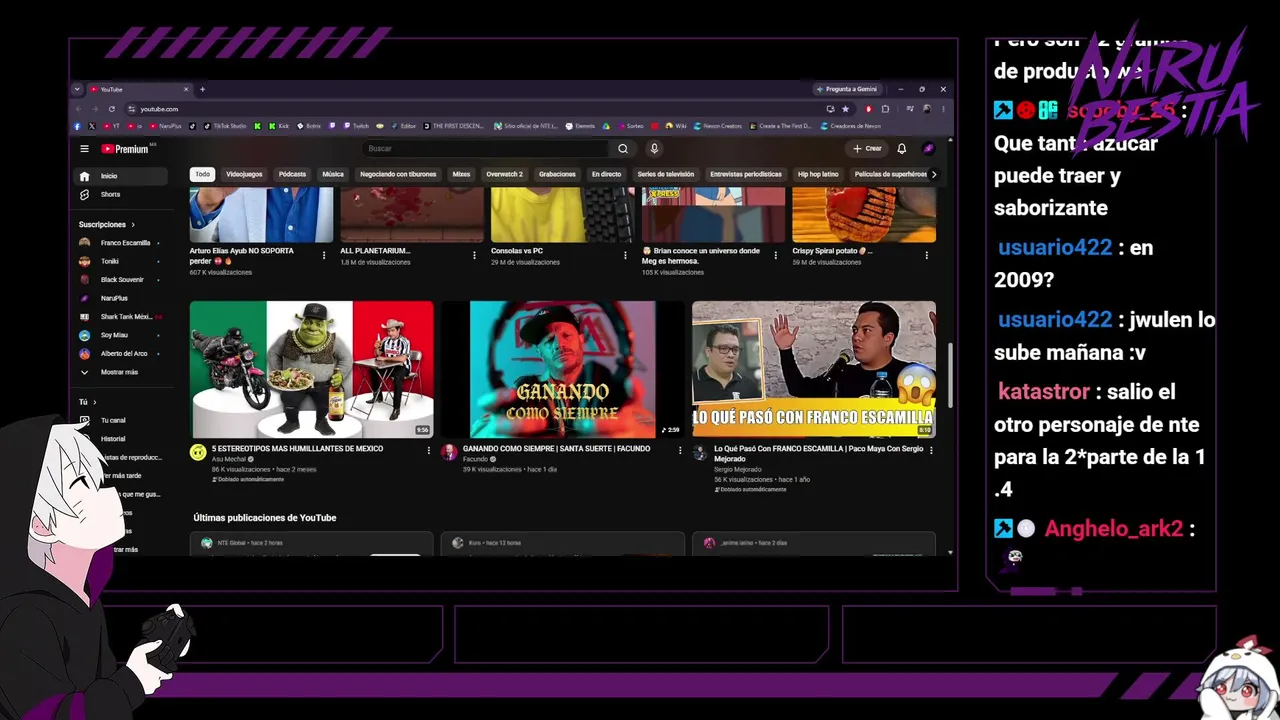Click inside the Buscar search field

pyautogui.click(x=486, y=149)
